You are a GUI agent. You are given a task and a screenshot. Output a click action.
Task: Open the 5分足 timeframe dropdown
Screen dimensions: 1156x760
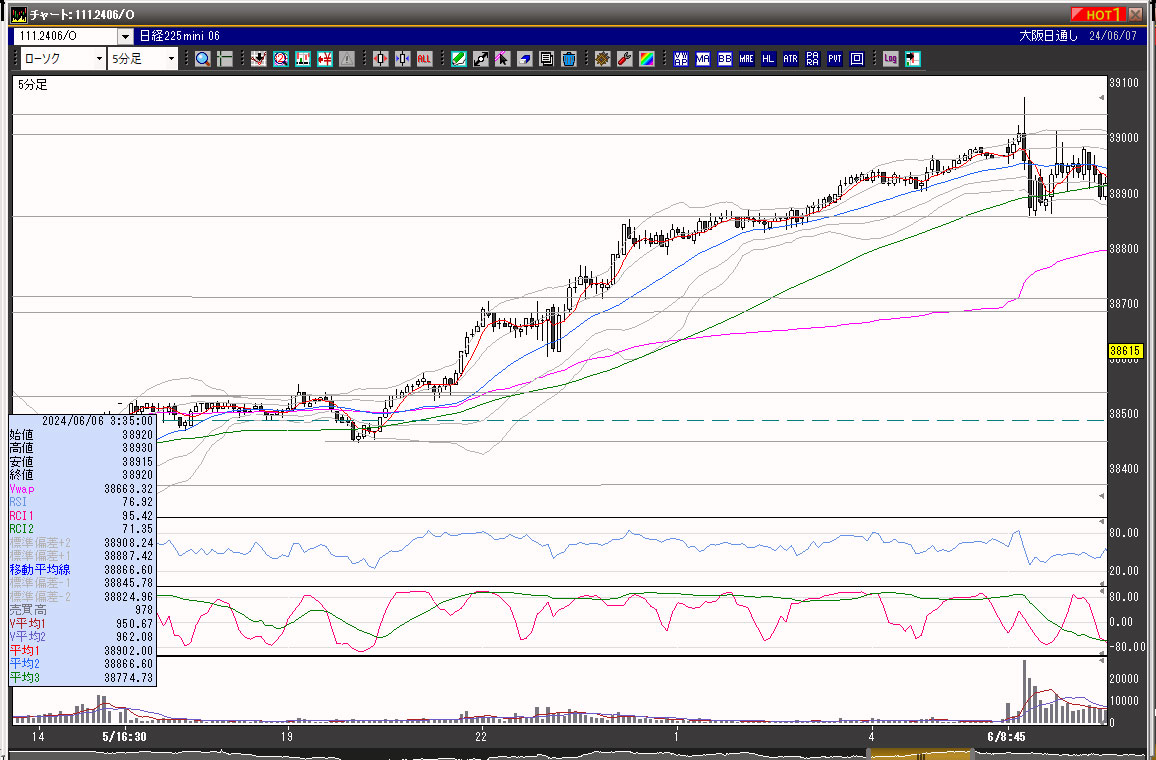pyautogui.click(x=143, y=59)
